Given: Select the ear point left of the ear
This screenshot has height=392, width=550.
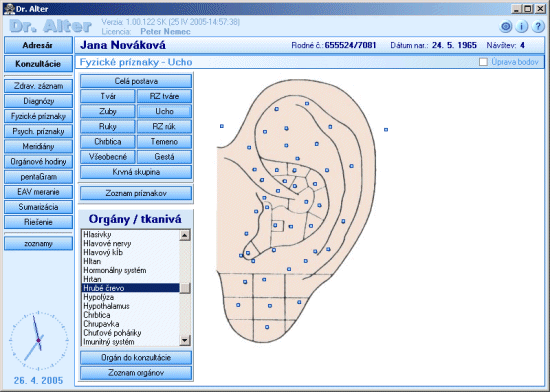Looking at the screenshot, I should coord(222,126).
